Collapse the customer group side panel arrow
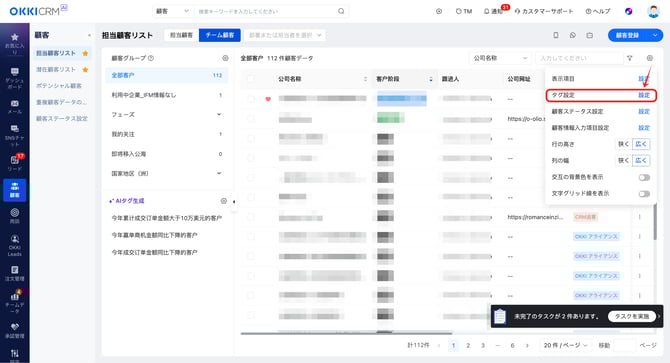Image resolution: width=670 pixels, height=363 pixels. 234,202
